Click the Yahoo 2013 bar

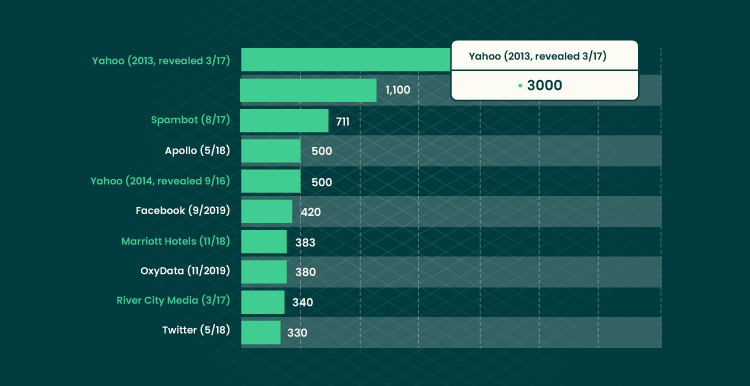[x=346, y=60]
